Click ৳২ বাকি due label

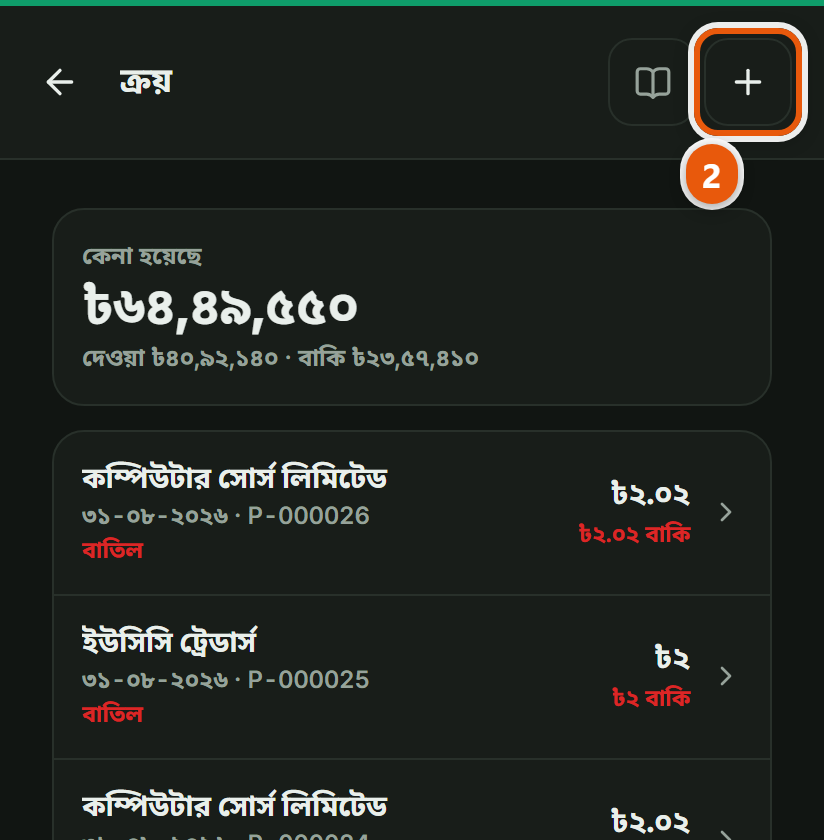click(x=651, y=698)
